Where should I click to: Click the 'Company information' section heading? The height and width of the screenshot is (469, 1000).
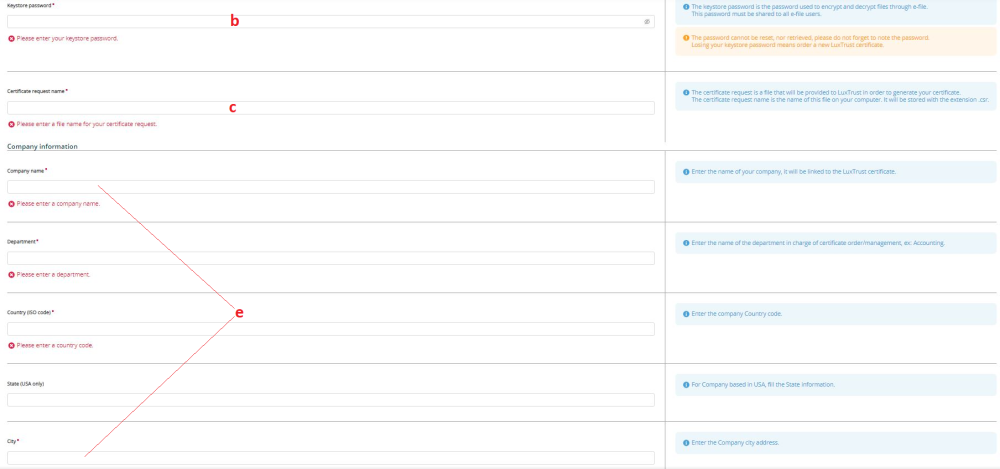pos(42,146)
